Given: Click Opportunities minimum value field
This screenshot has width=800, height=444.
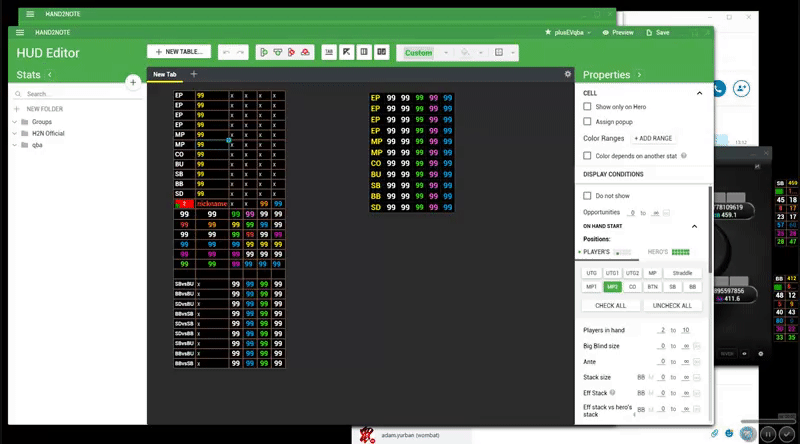Looking at the screenshot, I should [632, 213].
